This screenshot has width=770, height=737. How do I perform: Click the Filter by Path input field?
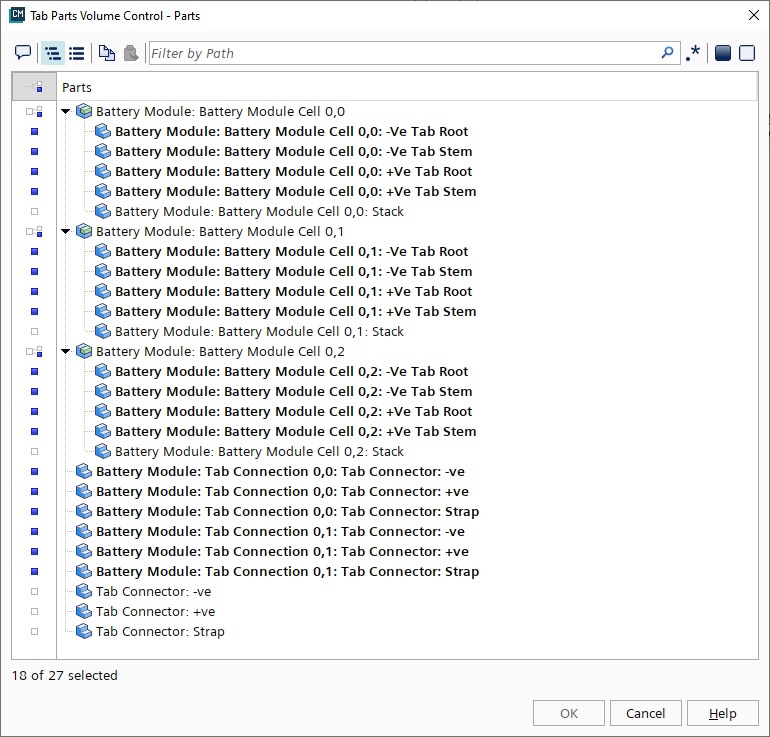click(x=400, y=53)
